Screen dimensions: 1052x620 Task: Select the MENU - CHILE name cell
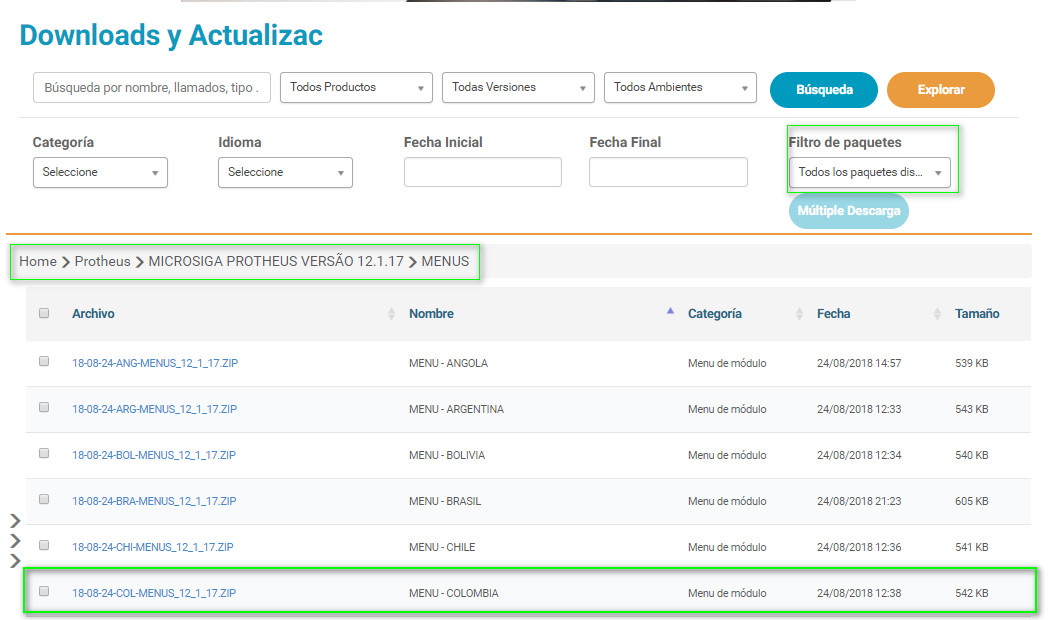442,548
